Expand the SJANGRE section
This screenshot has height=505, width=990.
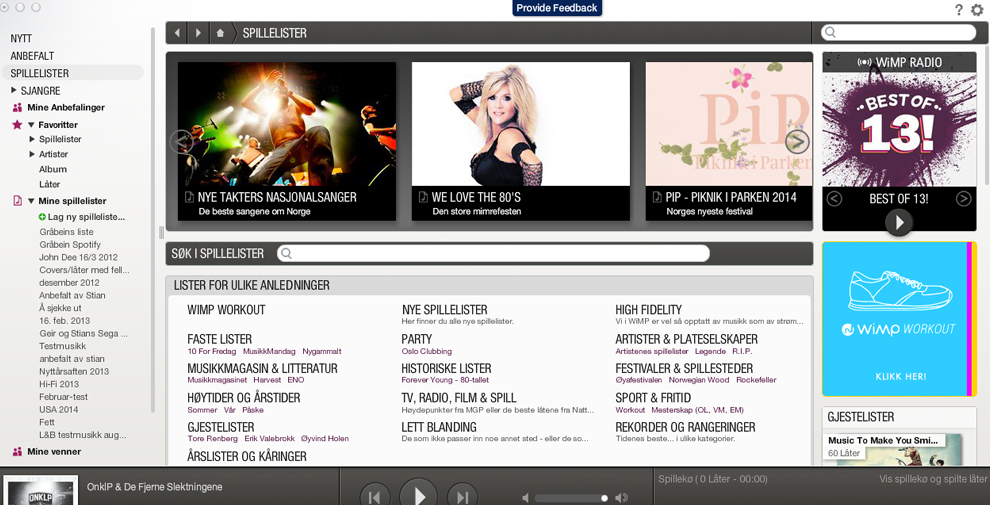click(15, 90)
